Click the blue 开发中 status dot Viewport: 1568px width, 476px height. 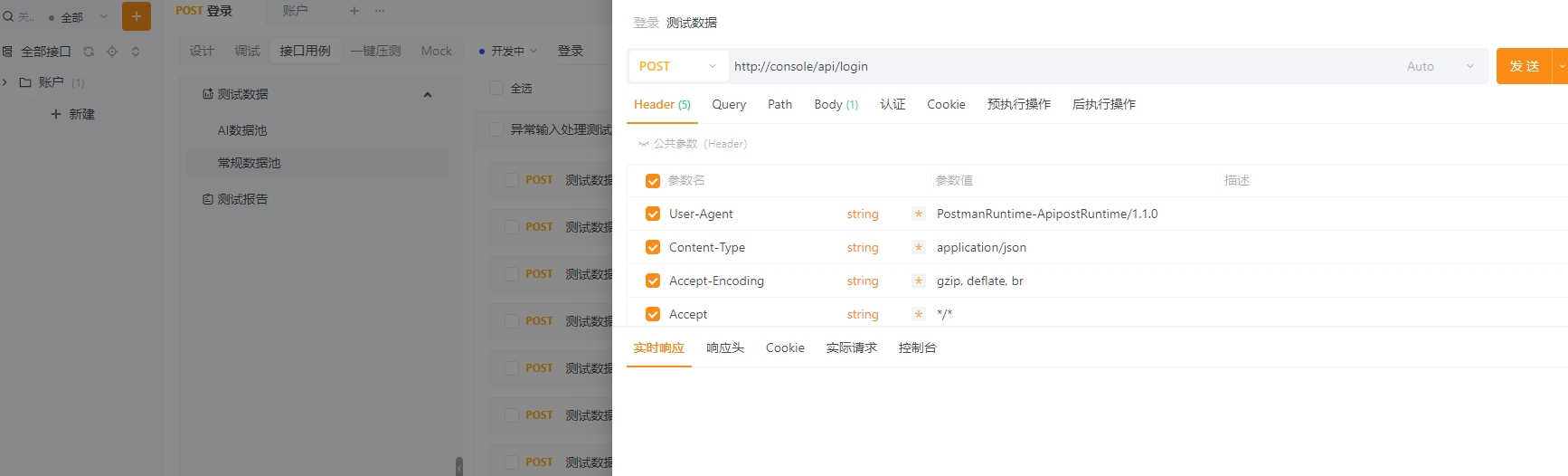(x=482, y=52)
